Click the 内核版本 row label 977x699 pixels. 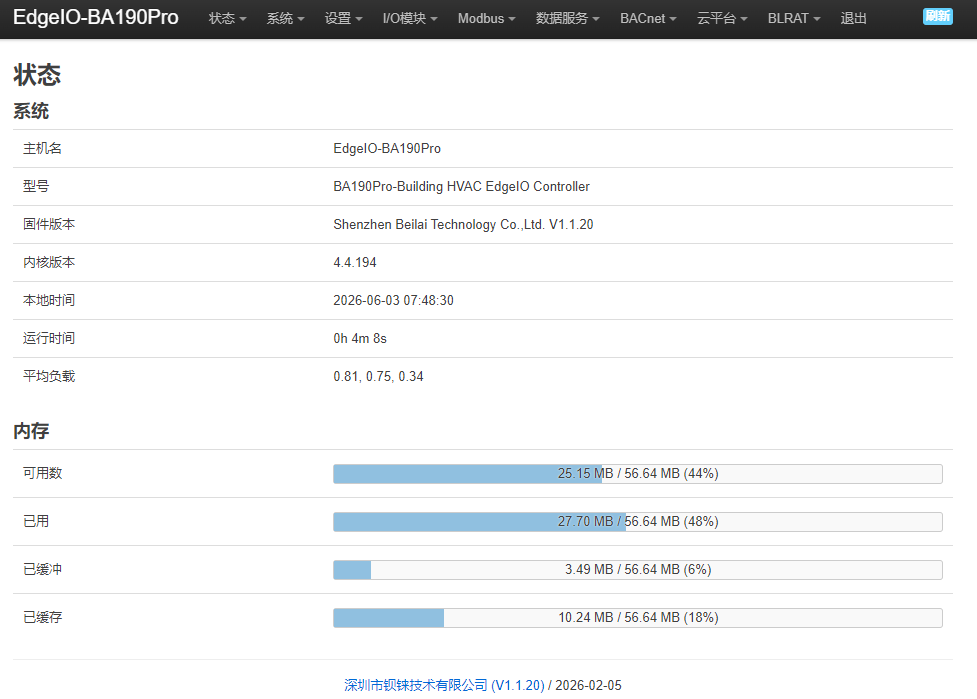click(x=49, y=262)
